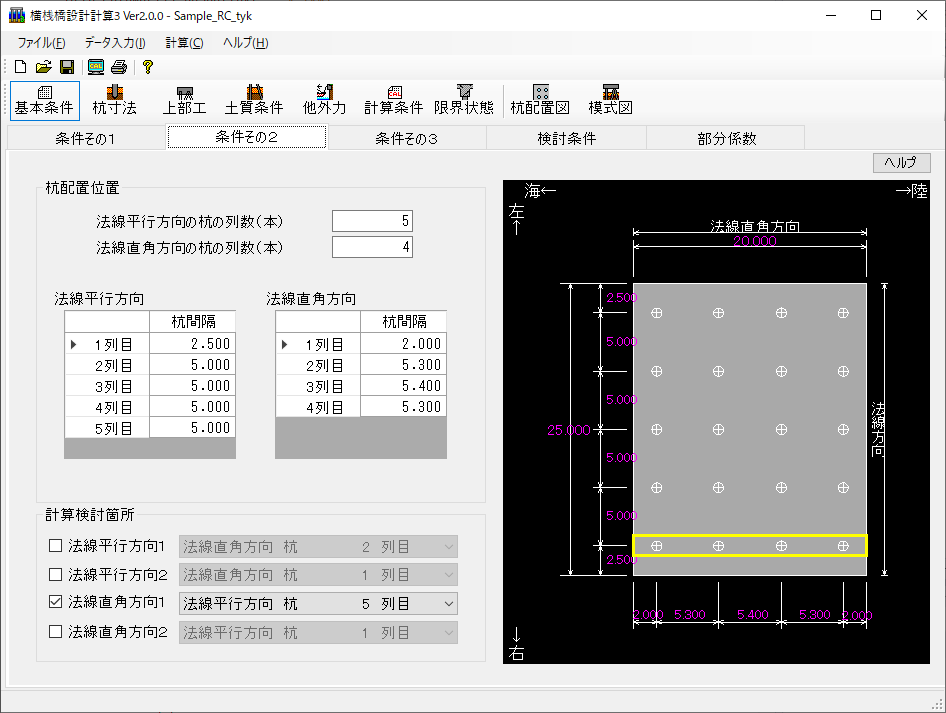Open the 上部工 section
946x713 pixels.
185,101
